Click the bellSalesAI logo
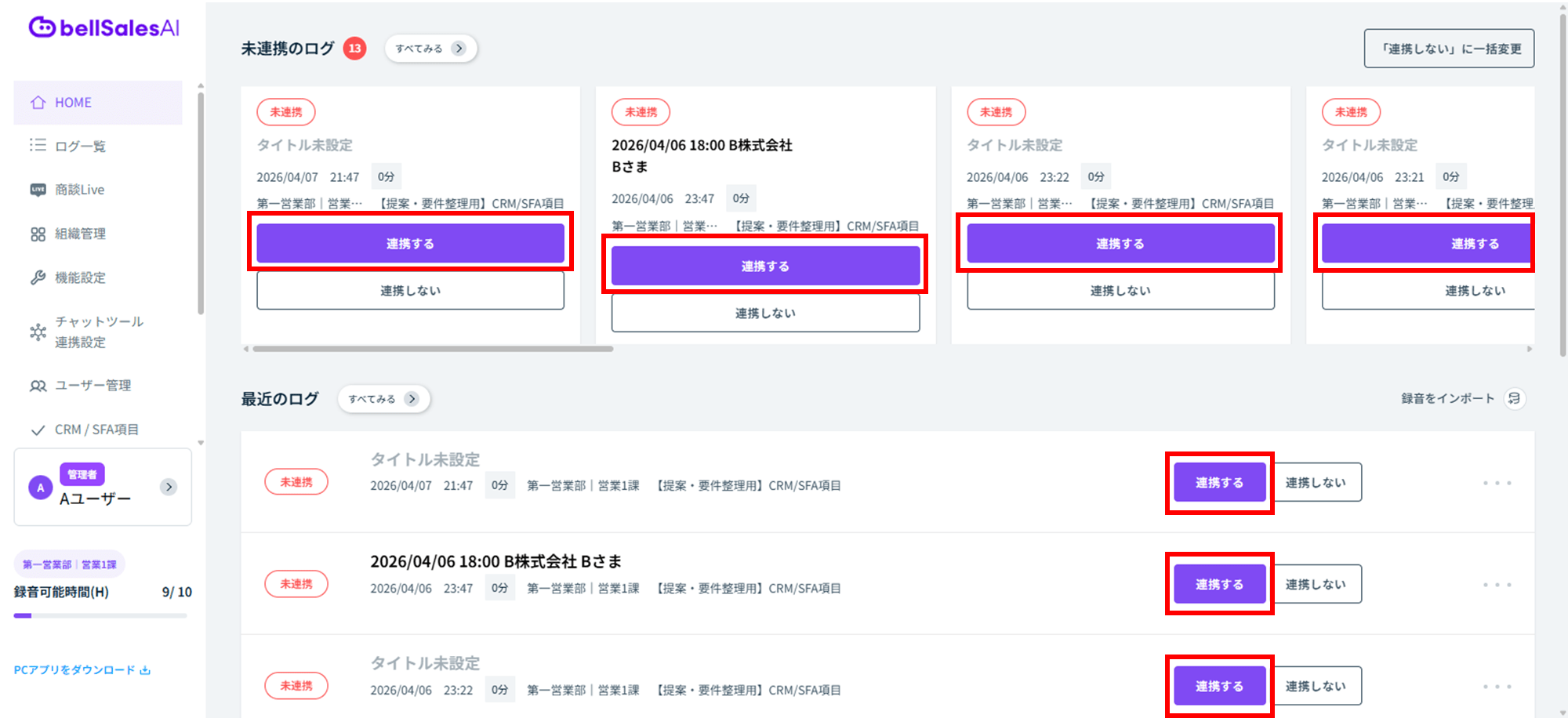Screen dimensions: 1568x718 pyautogui.click(x=103, y=28)
